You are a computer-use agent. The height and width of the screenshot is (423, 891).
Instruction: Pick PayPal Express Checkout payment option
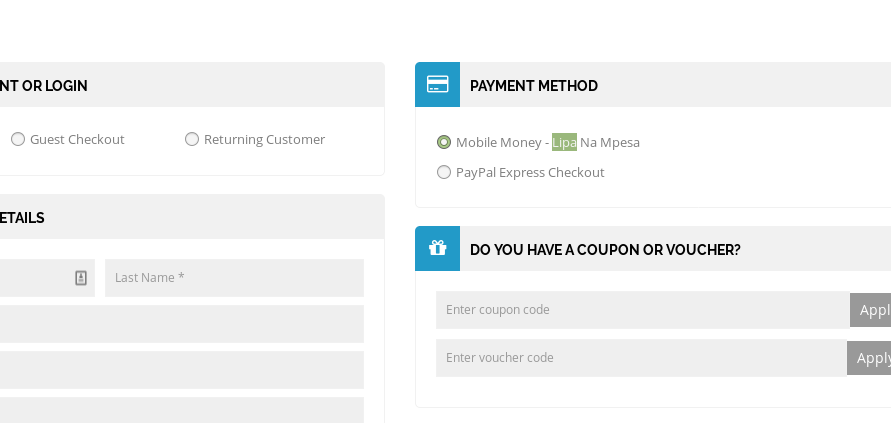pyautogui.click(x=444, y=172)
